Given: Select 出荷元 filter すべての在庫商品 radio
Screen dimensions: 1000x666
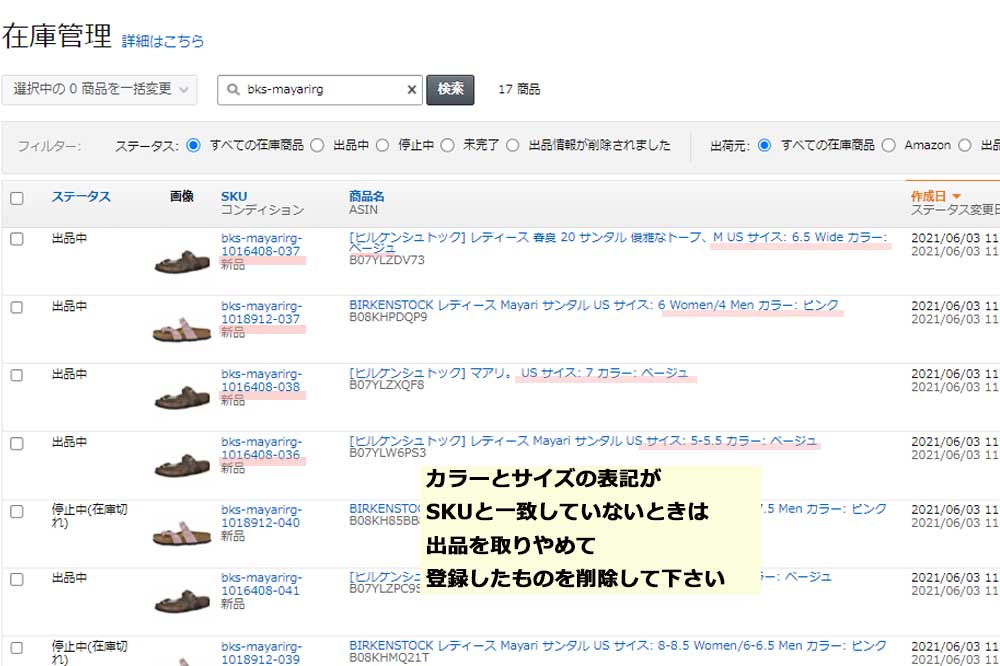Looking at the screenshot, I should [x=765, y=145].
